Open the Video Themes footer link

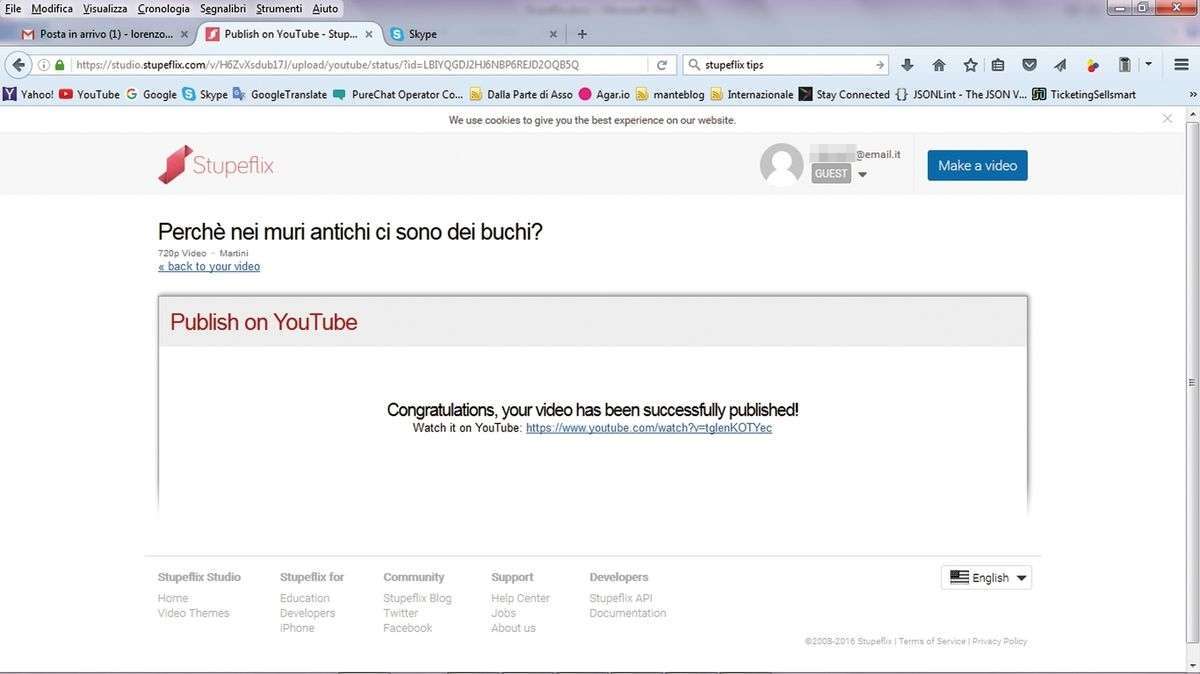193,613
